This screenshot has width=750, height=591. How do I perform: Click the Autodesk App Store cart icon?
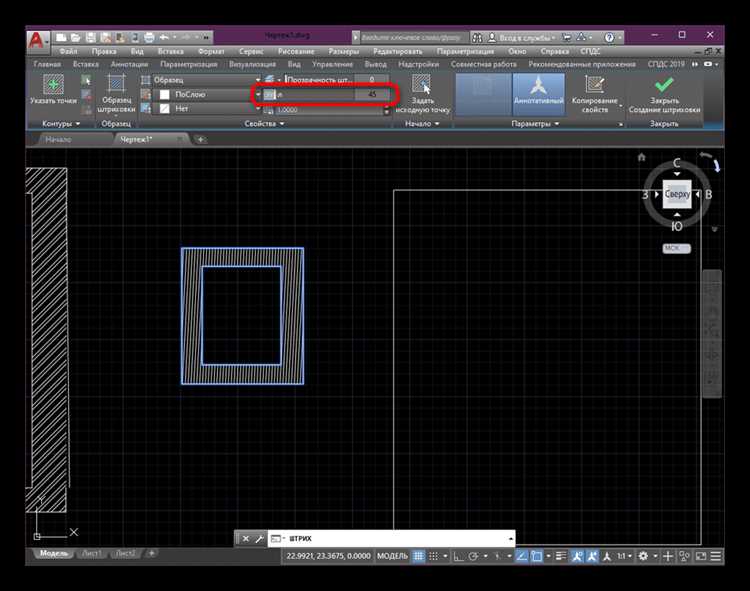(x=567, y=37)
